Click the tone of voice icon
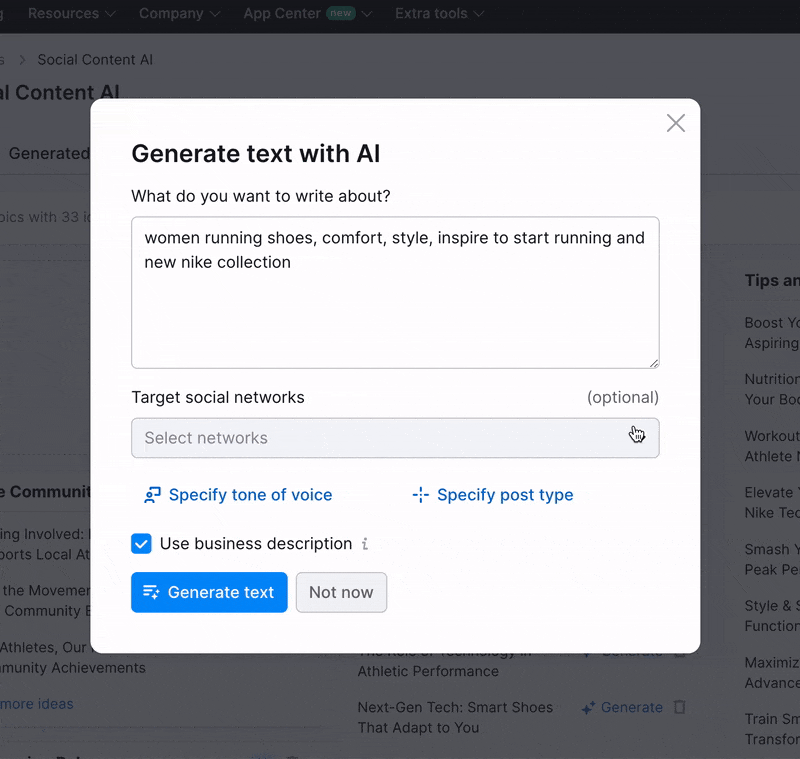The width and height of the screenshot is (800, 759). [x=152, y=495]
